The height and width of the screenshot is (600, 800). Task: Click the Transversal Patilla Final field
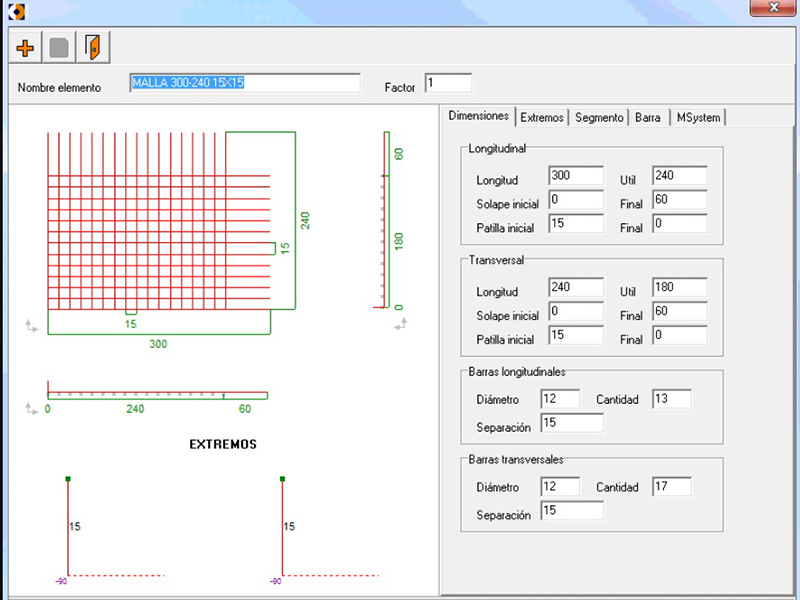tap(680, 335)
